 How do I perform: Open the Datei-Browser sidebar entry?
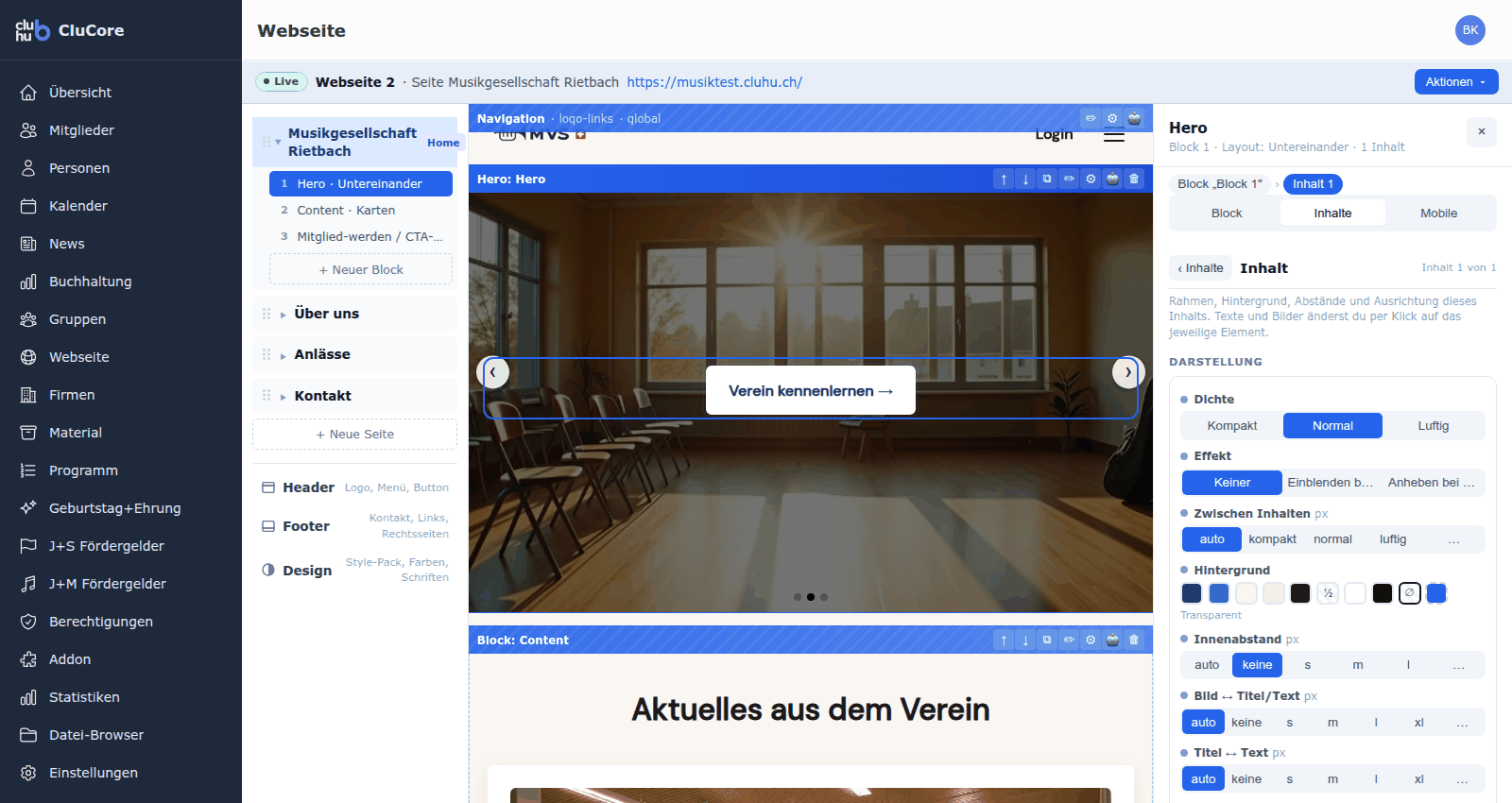click(121, 735)
